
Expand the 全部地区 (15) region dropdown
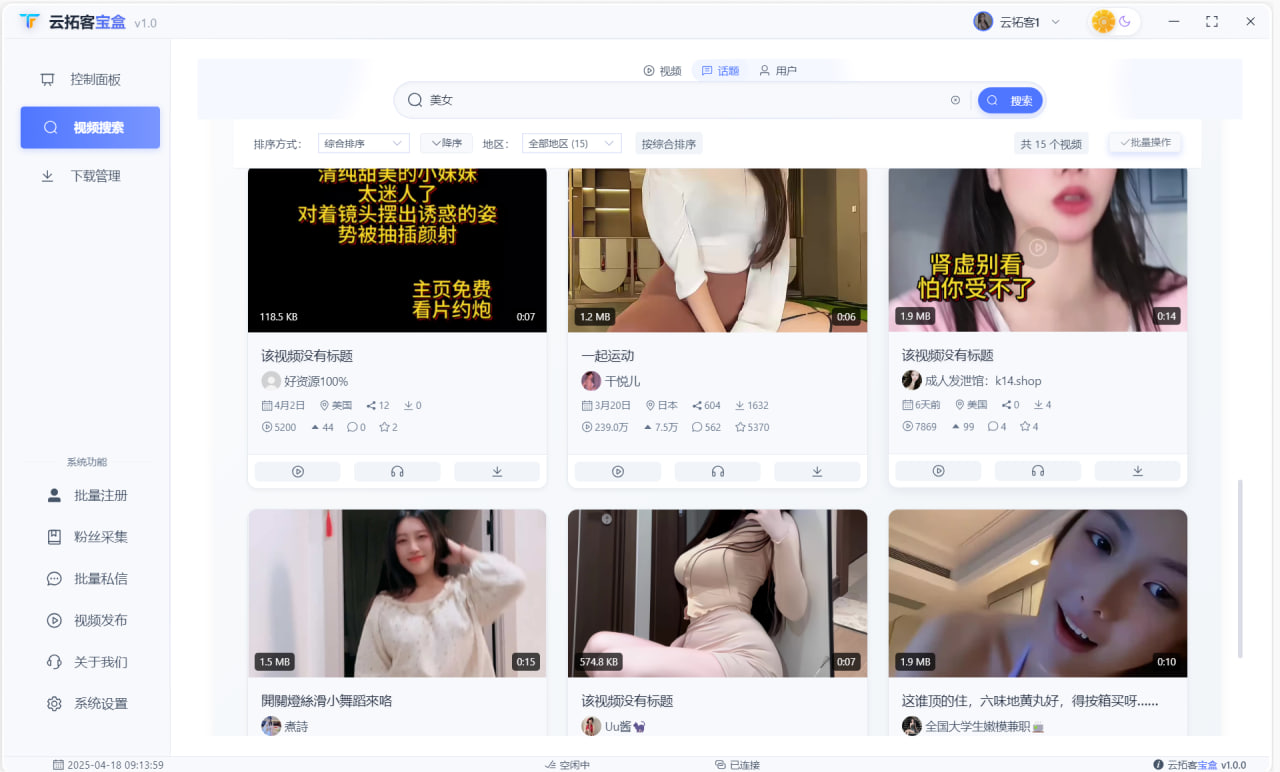[571, 142]
